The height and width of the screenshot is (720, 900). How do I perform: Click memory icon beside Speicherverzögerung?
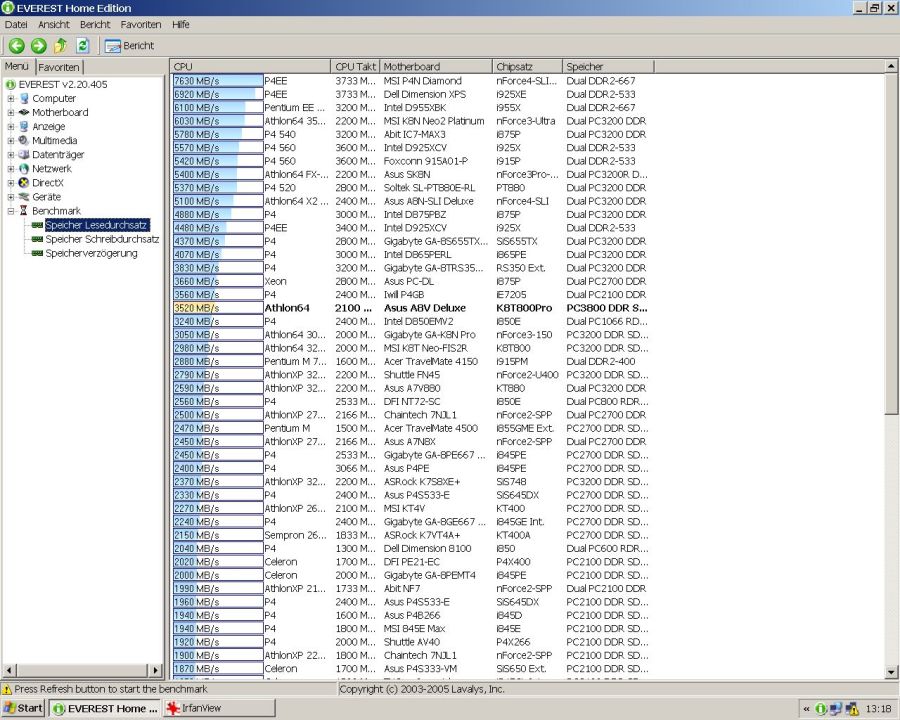(37, 253)
